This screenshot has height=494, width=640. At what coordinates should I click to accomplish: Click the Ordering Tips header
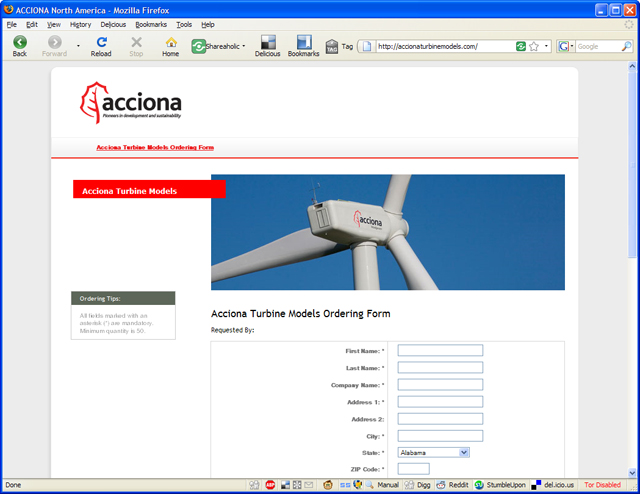click(x=123, y=298)
